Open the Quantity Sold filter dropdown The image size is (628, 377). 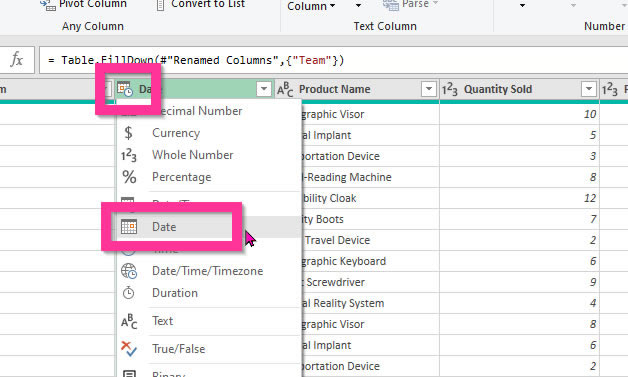click(589, 89)
